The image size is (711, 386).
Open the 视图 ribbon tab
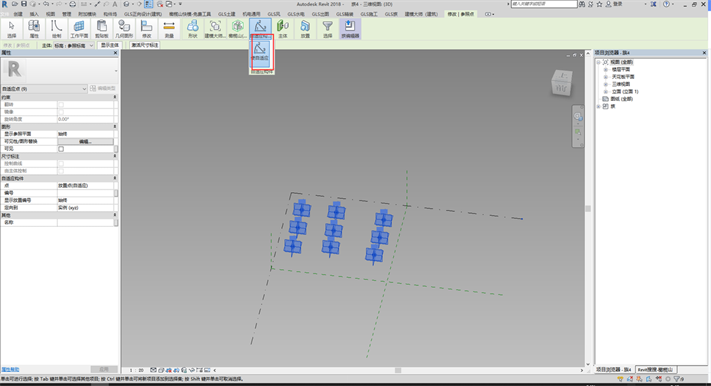coord(50,14)
